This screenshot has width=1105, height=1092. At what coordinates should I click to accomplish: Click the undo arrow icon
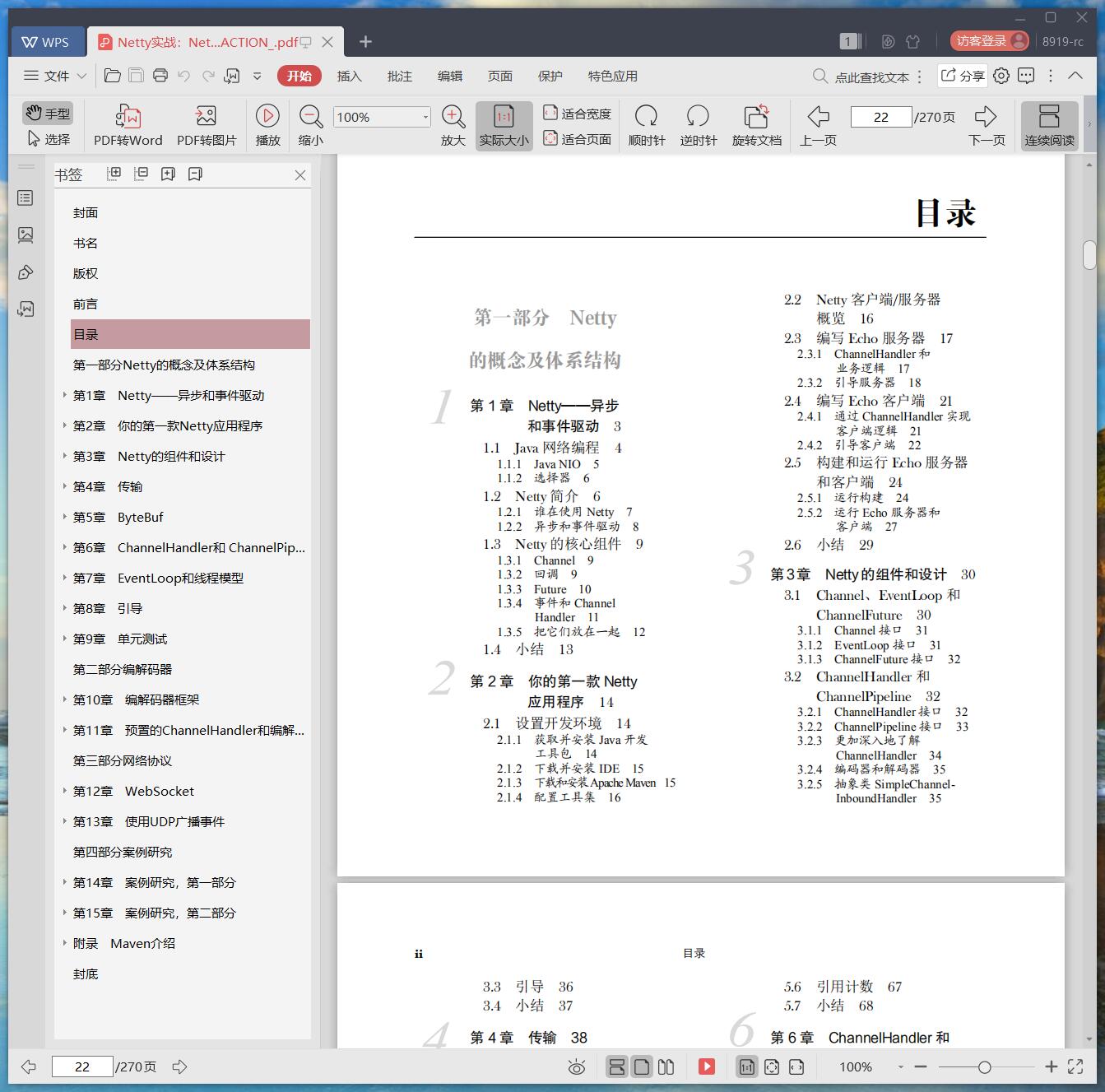click(183, 76)
